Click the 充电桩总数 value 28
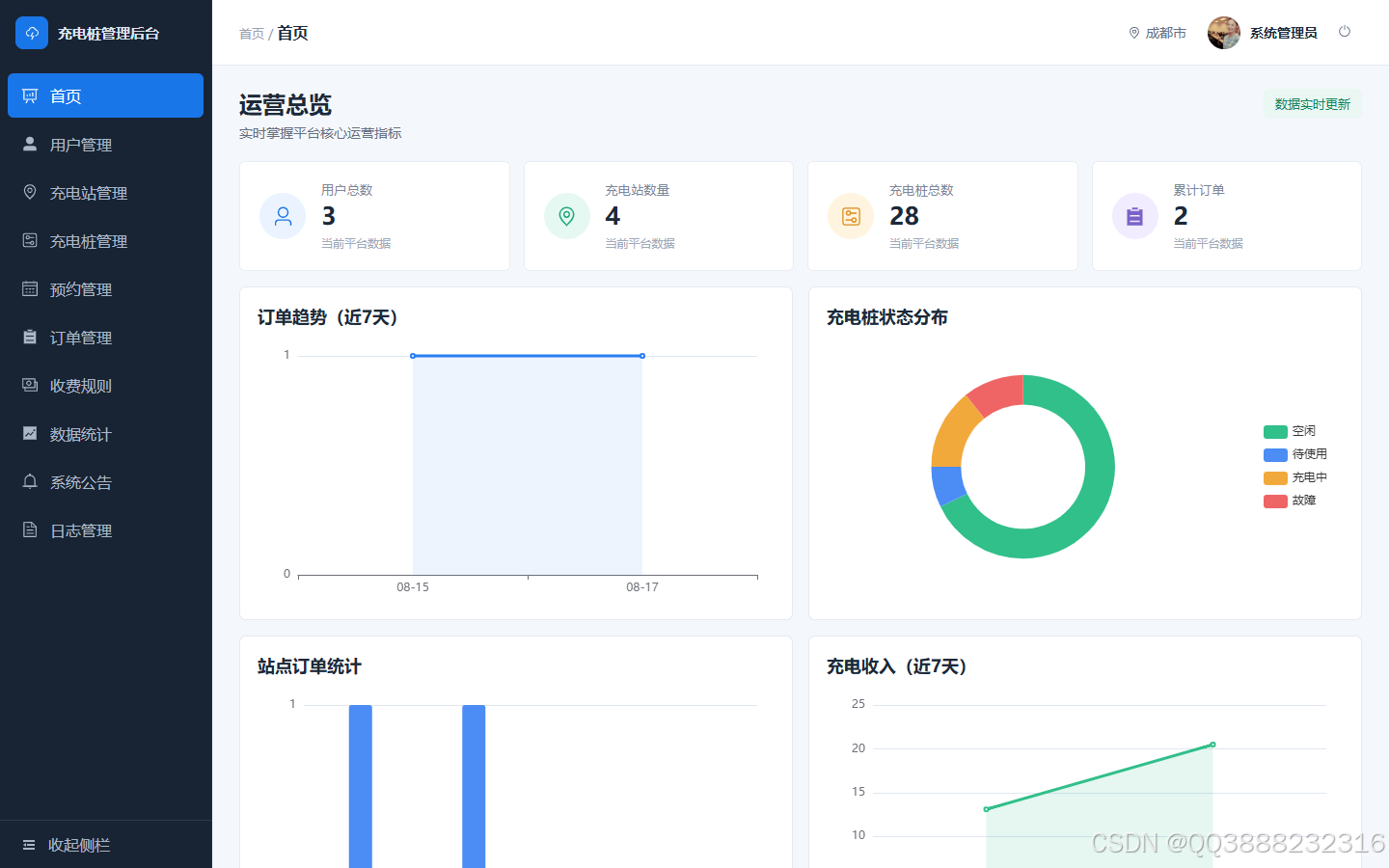The height and width of the screenshot is (868, 1389). click(904, 216)
